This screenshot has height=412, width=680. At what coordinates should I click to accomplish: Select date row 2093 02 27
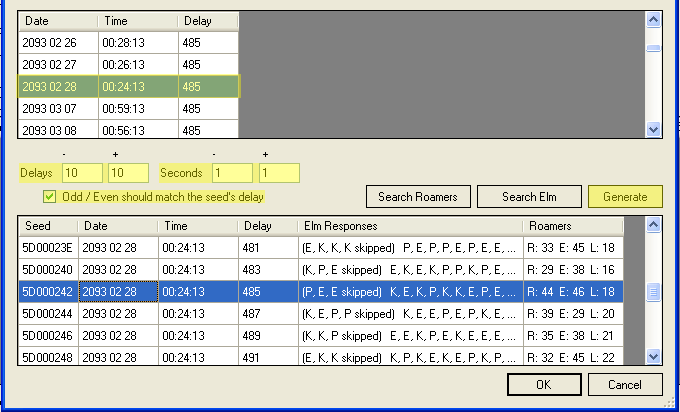[57, 64]
